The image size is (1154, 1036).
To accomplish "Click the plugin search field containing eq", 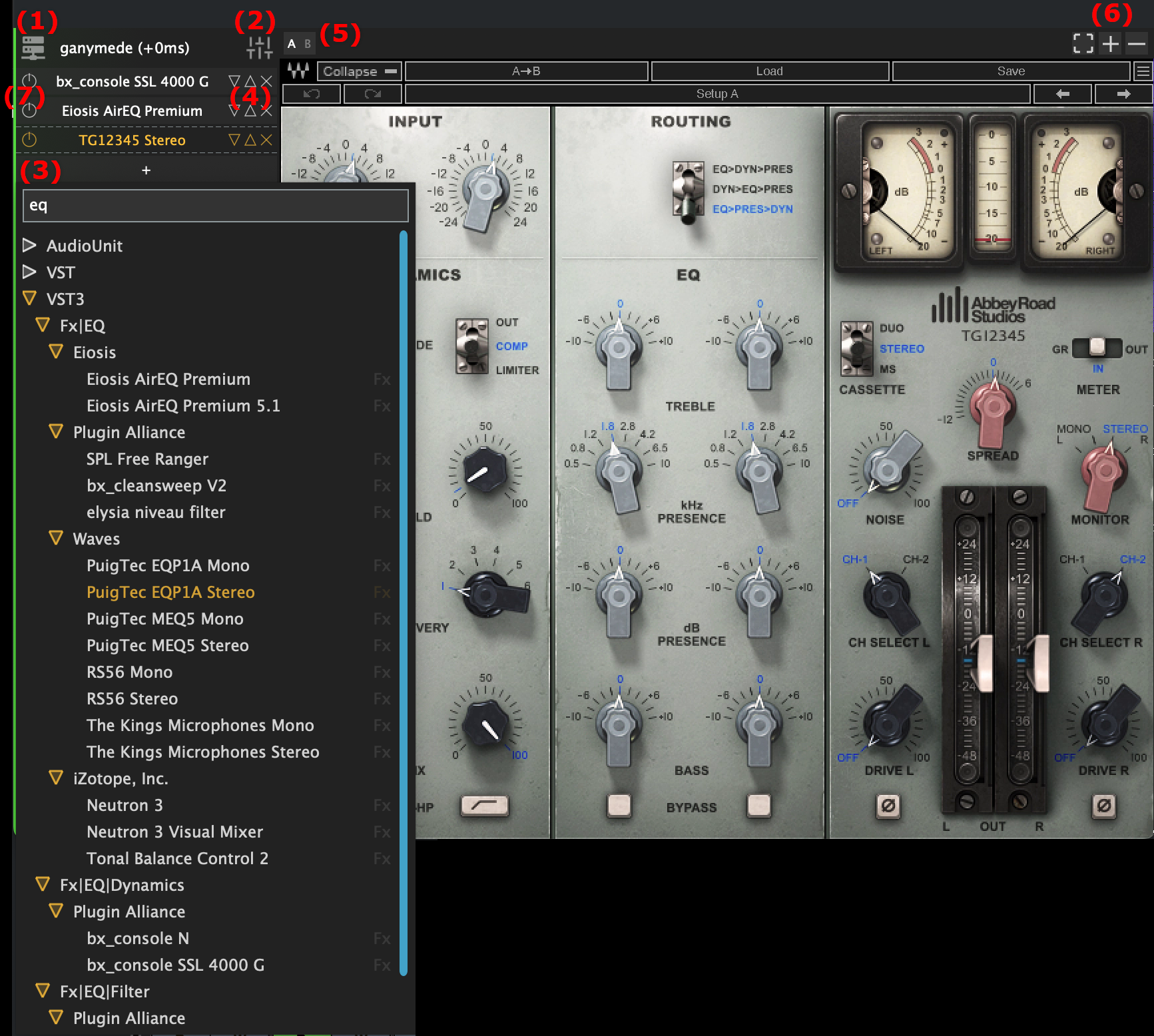I will tap(214, 205).
